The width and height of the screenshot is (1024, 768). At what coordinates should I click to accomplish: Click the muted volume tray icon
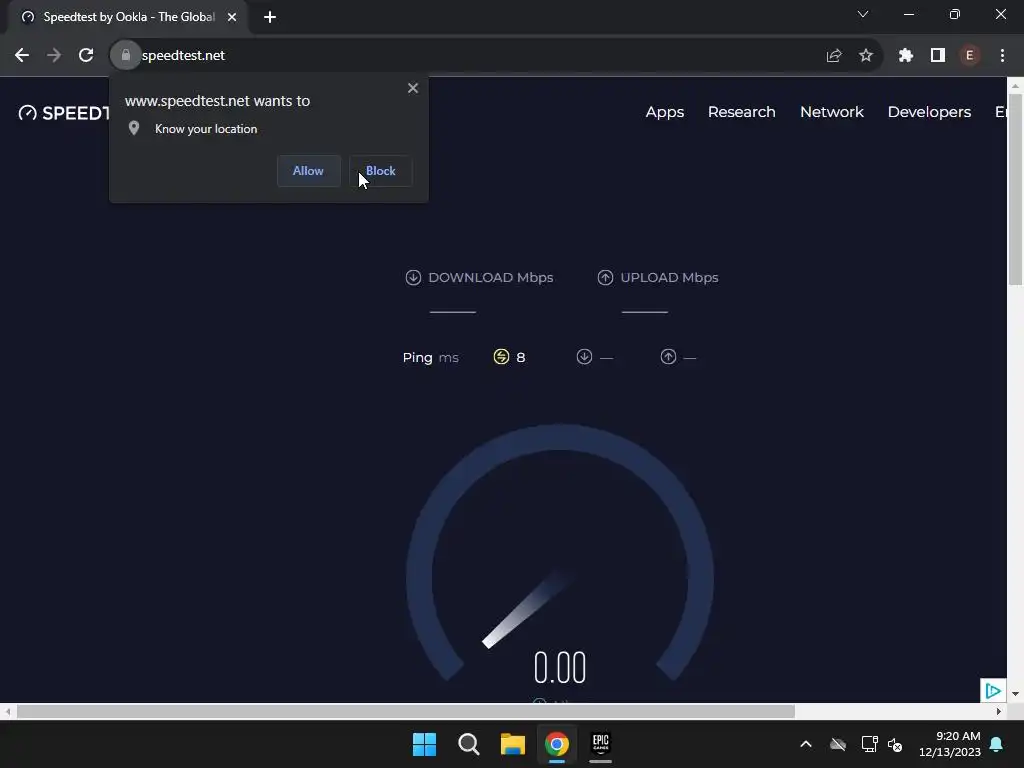click(895, 744)
